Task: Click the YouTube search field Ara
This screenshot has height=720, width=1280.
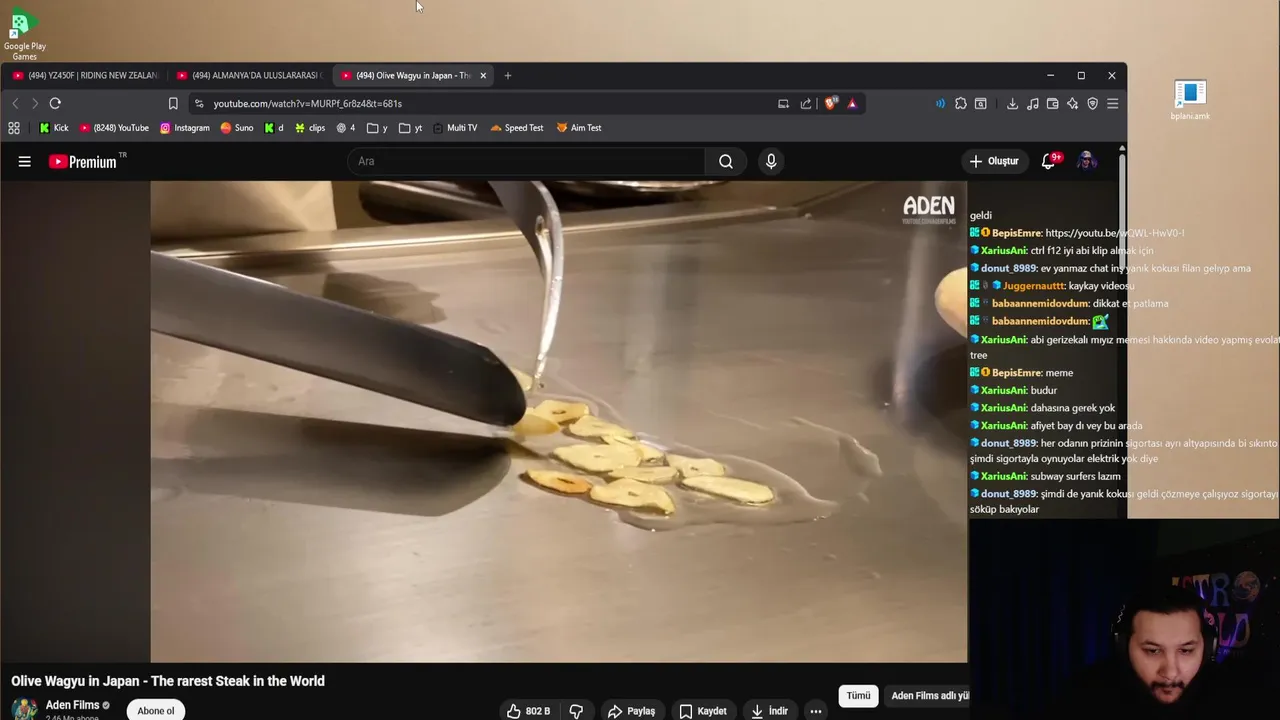Action: tap(526, 161)
